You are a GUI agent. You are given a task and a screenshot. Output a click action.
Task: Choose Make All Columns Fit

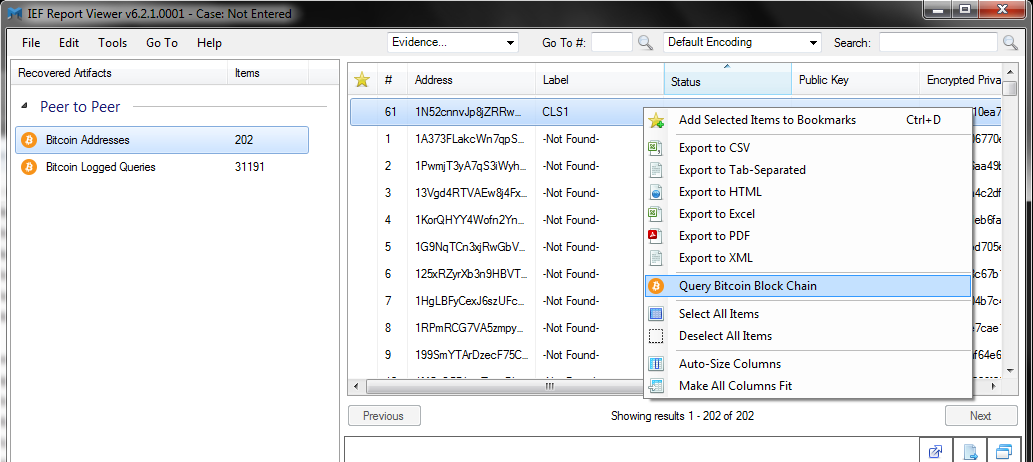point(808,386)
